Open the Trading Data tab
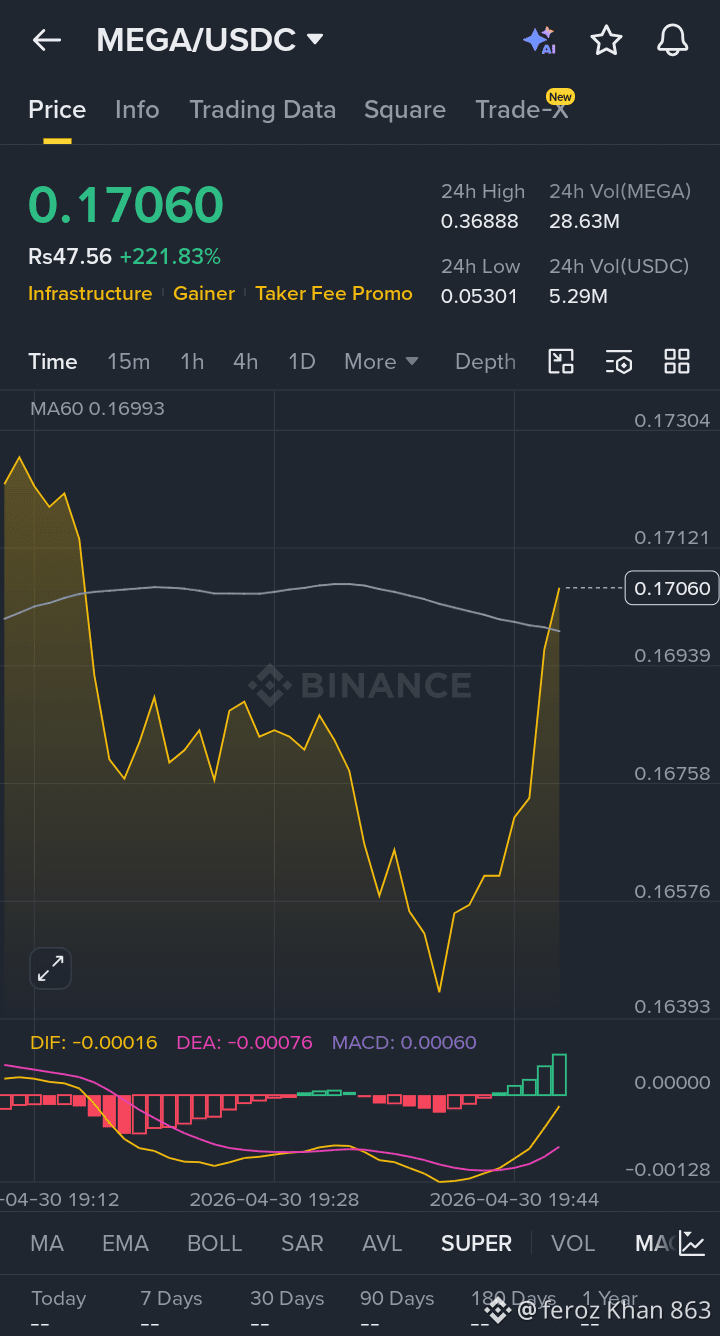 (x=262, y=110)
